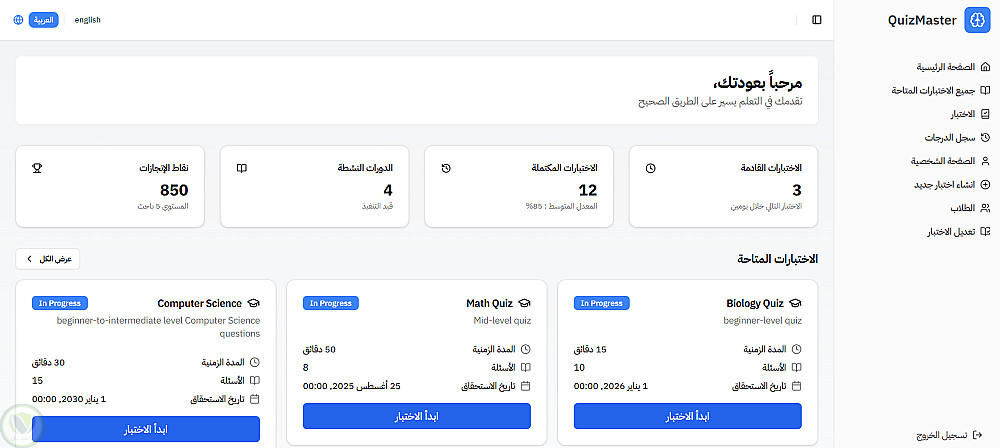Start the Biology Quiz with ابدأ الاختبار
The image size is (1000, 448).
coord(688,416)
